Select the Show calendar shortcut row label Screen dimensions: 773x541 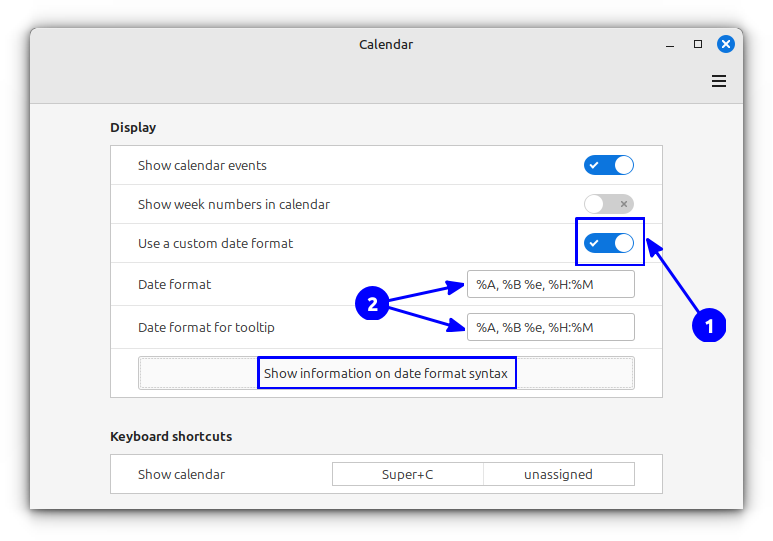point(181,474)
